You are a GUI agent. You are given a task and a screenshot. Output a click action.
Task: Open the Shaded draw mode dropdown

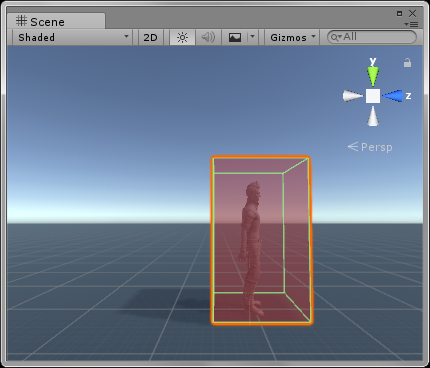click(x=73, y=37)
